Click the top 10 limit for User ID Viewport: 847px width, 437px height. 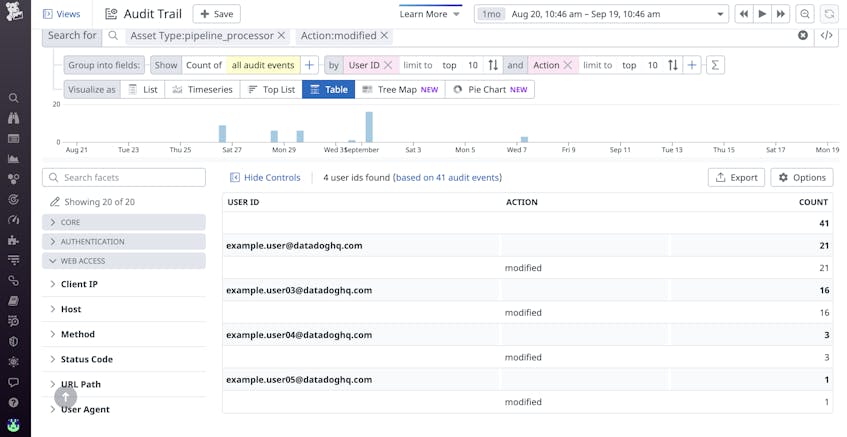pyautogui.click(x=460, y=65)
